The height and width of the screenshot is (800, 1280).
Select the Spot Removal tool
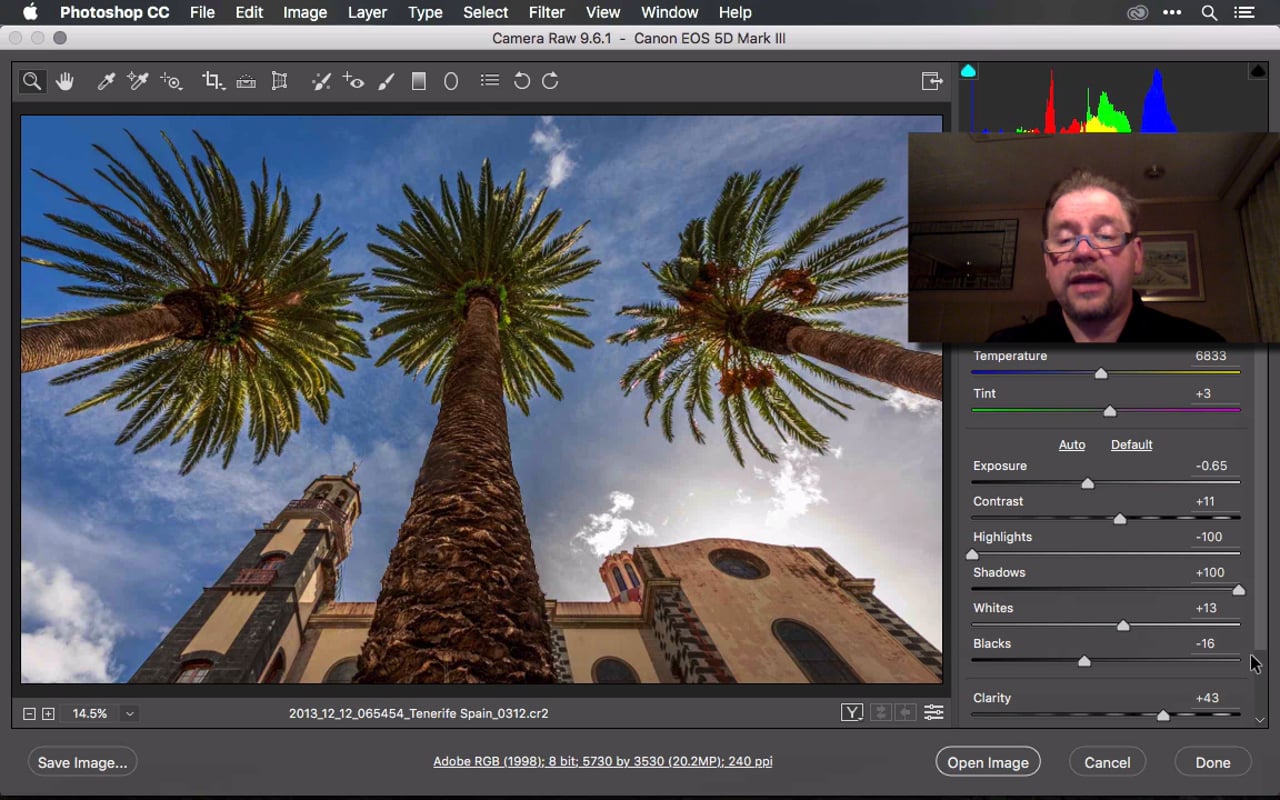[x=321, y=81]
